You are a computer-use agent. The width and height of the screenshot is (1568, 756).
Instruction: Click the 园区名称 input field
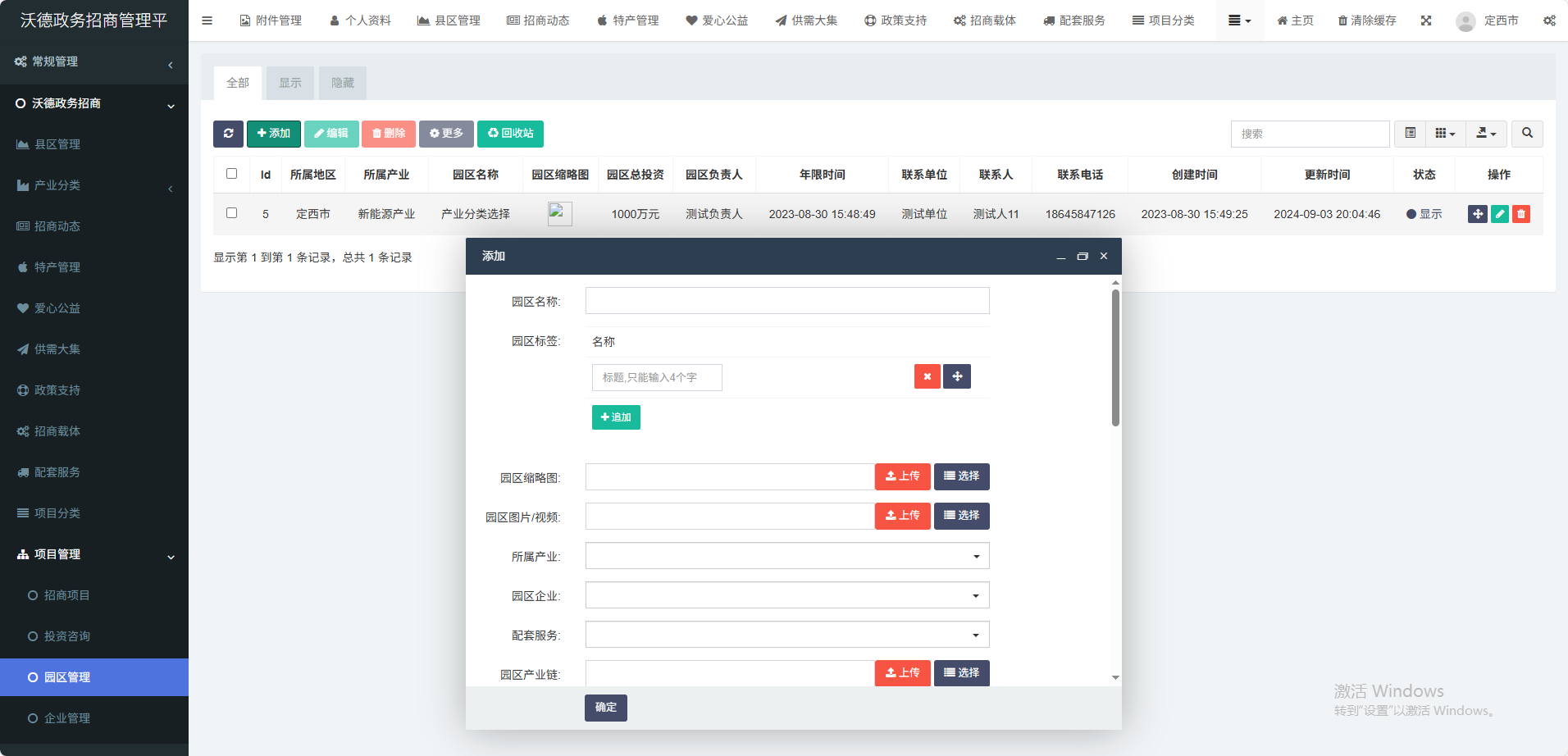pyautogui.click(x=786, y=301)
